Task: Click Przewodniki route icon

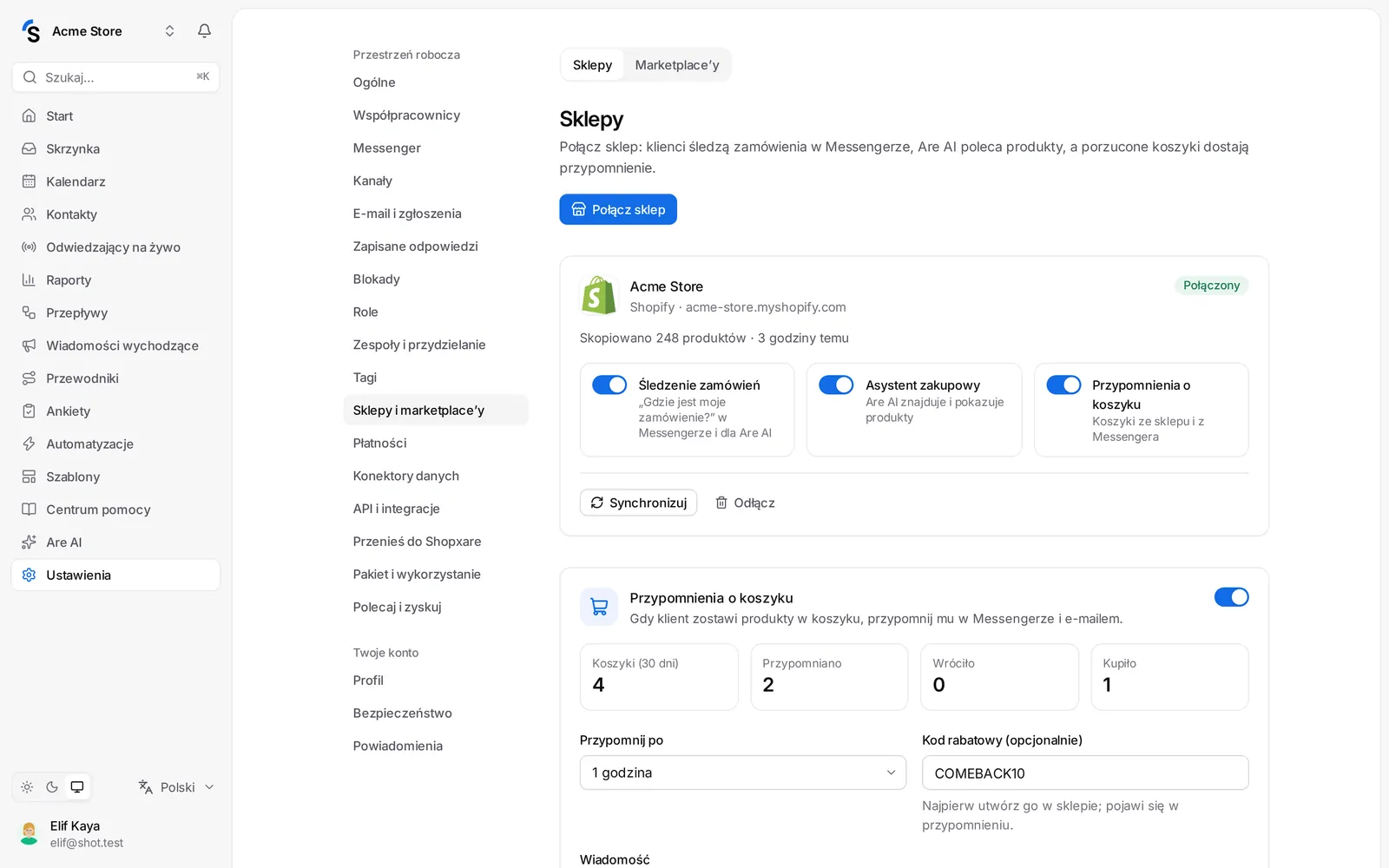Action: coord(29,378)
